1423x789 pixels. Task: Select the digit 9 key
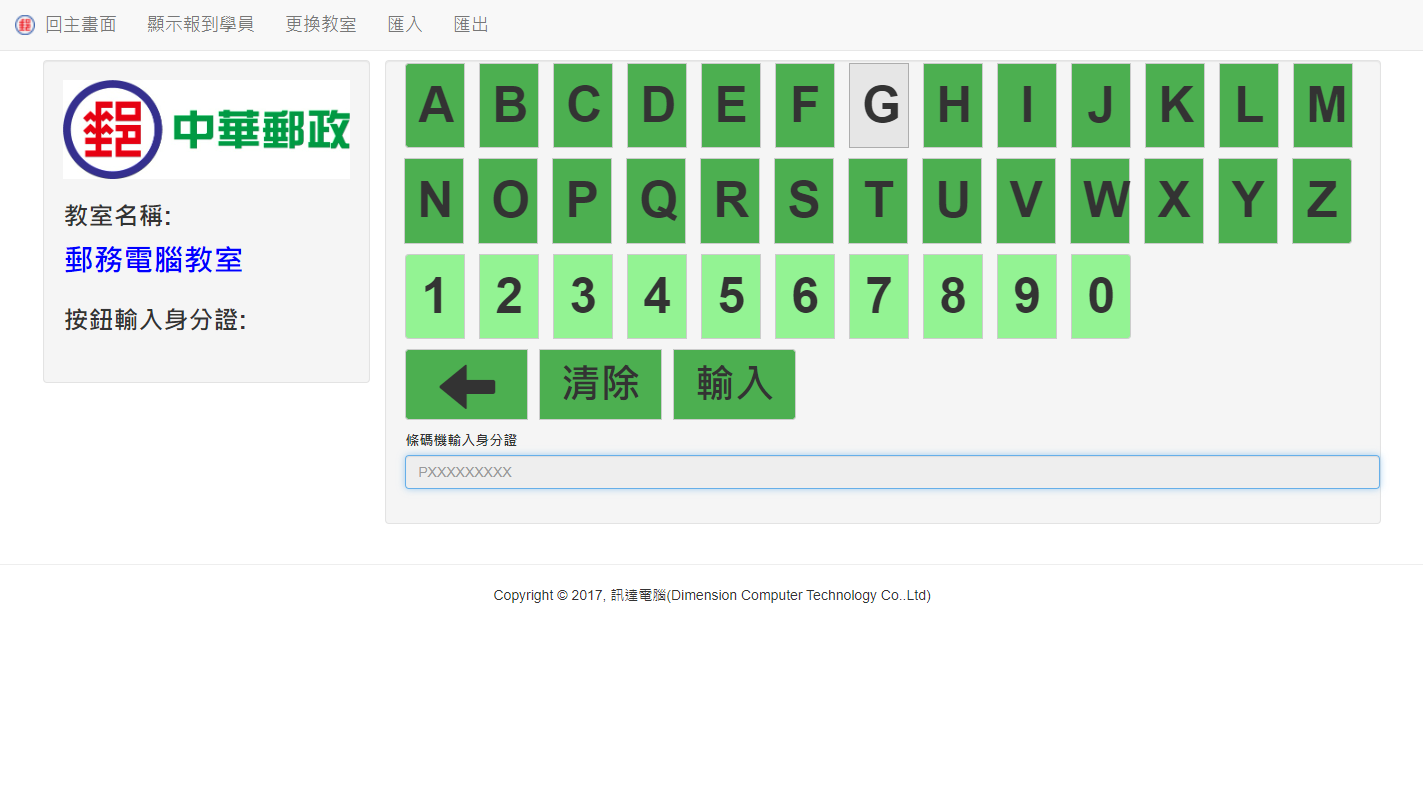(1027, 296)
